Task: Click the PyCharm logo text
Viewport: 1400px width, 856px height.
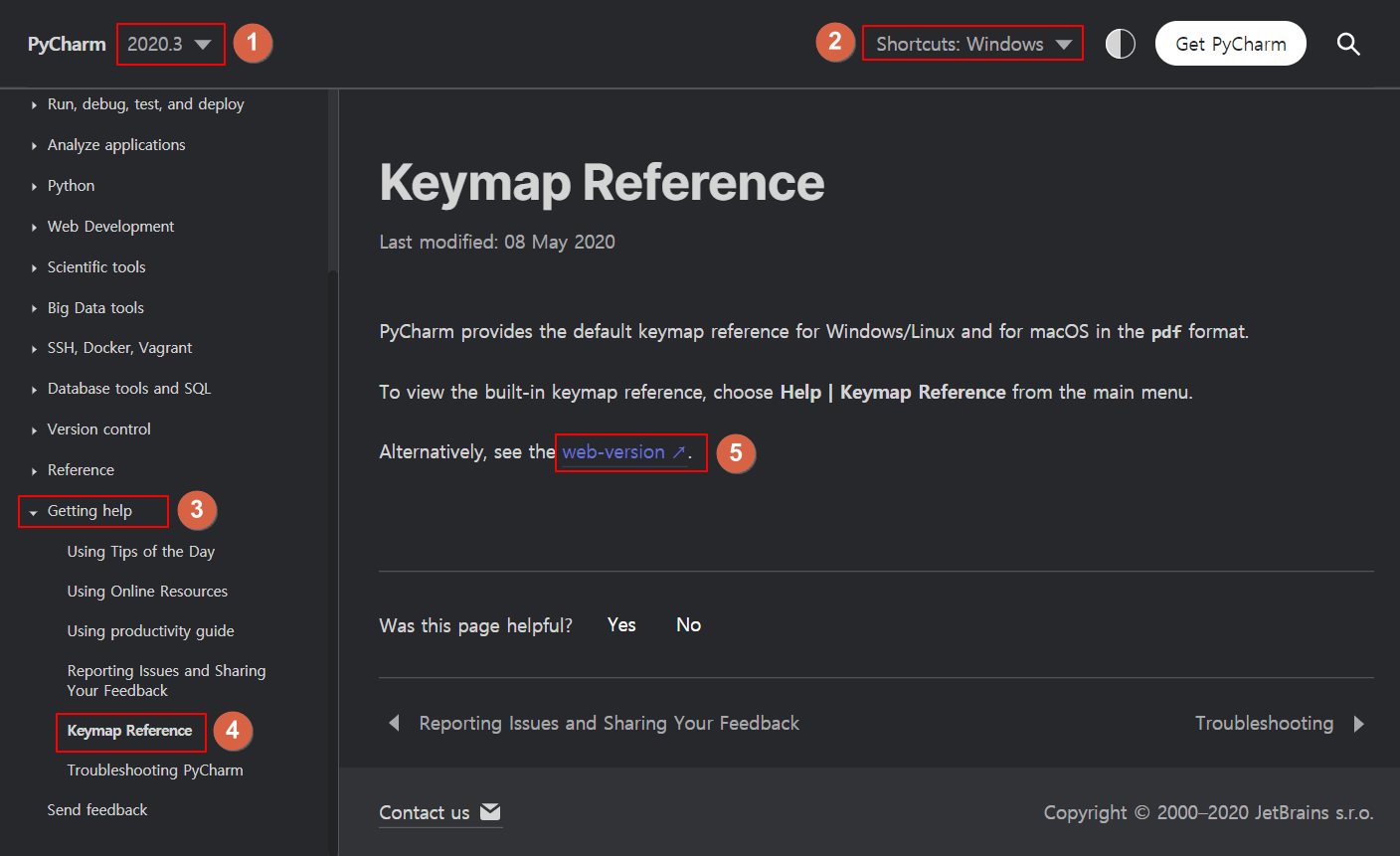Action: pos(67,44)
